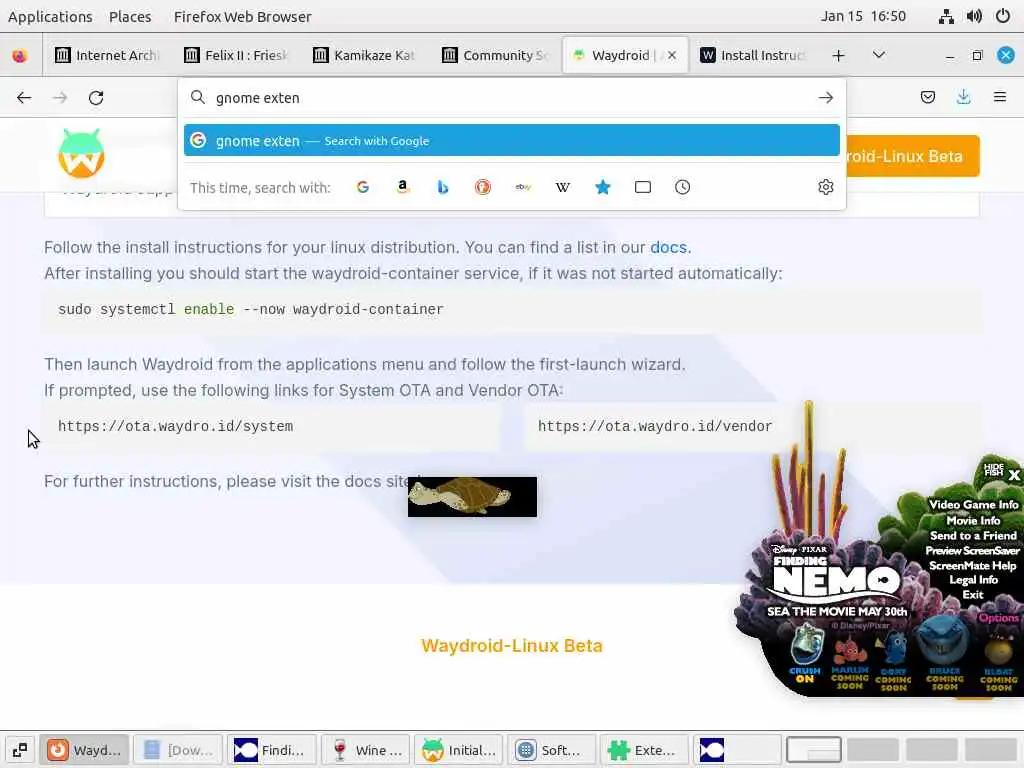Submit the URL bar search arrow
1024x768 pixels.
coord(825,97)
